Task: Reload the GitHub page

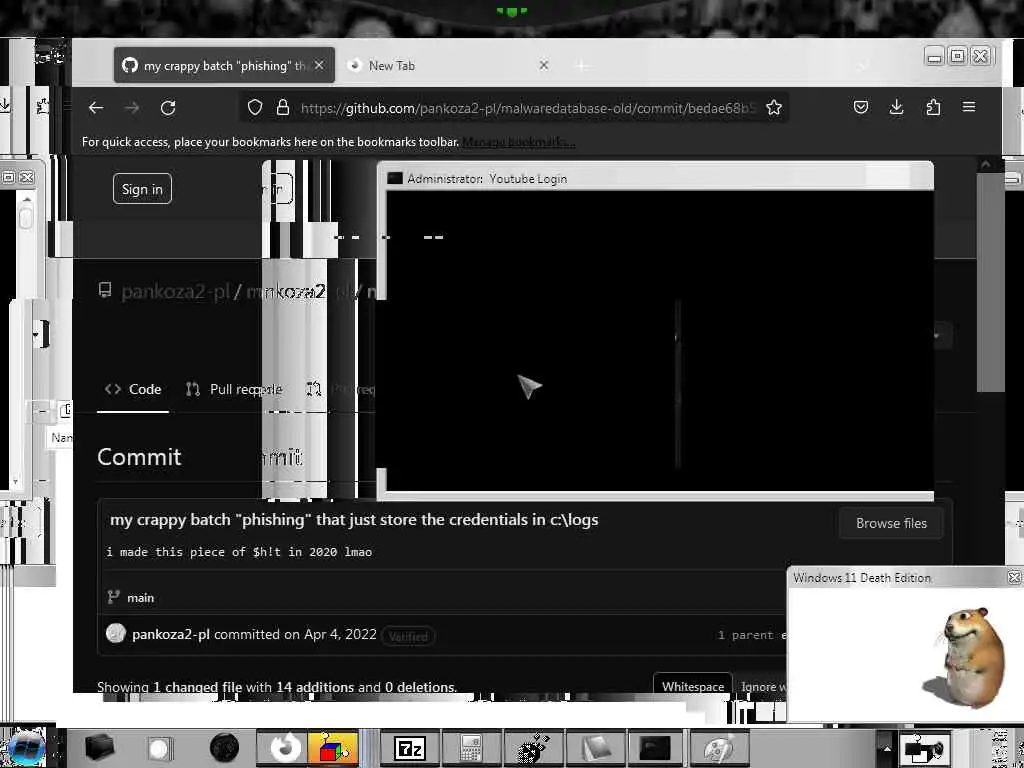Action: (168, 108)
